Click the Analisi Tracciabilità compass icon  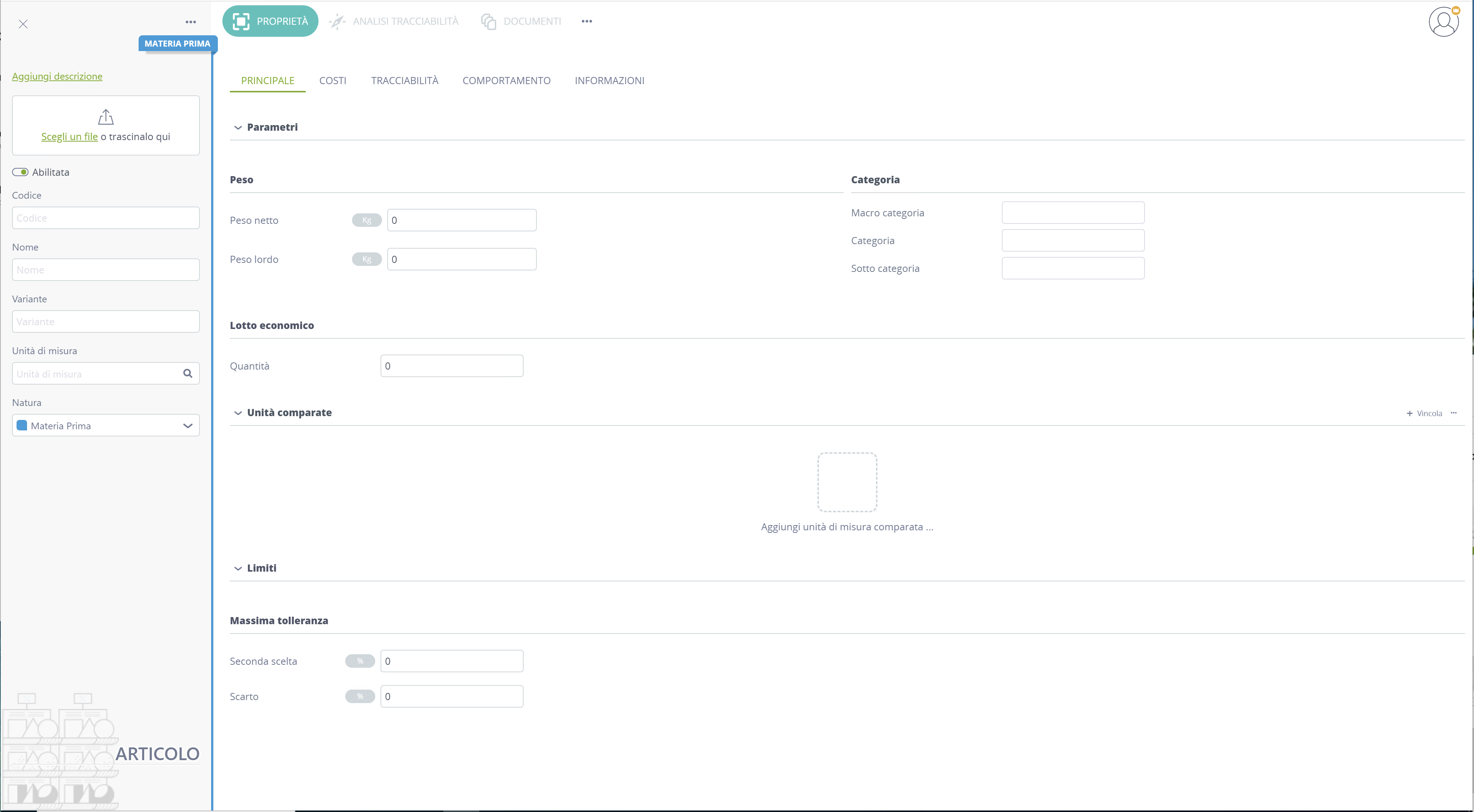pos(338,22)
